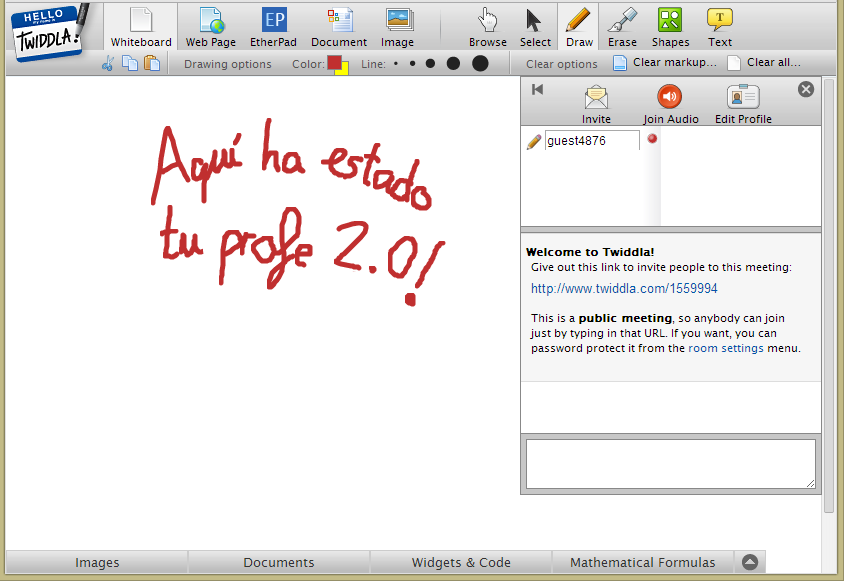
Task: Activate the Browse hand tool
Action: [x=487, y=27]
